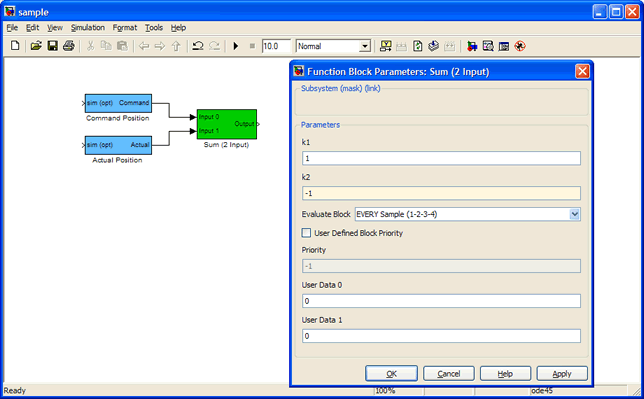Image resolution: width=644 pixels, height=399 pixels.
Task: Open a file with the folder icon
Action: point(36,46)
